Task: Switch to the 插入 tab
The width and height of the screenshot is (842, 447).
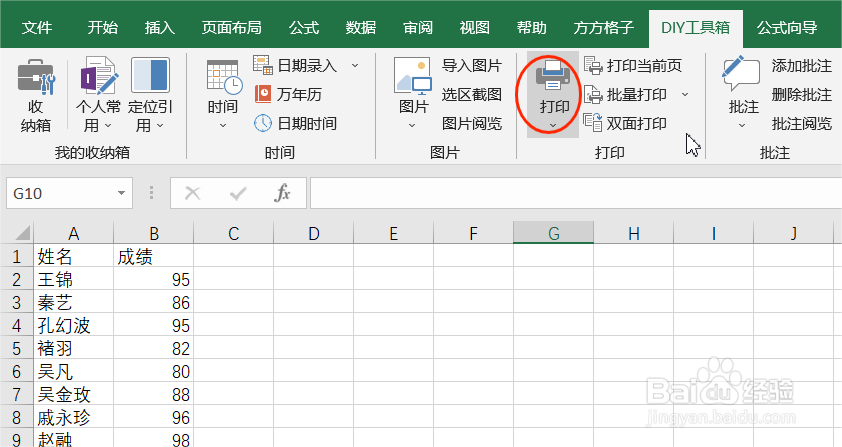Action: 159,27
